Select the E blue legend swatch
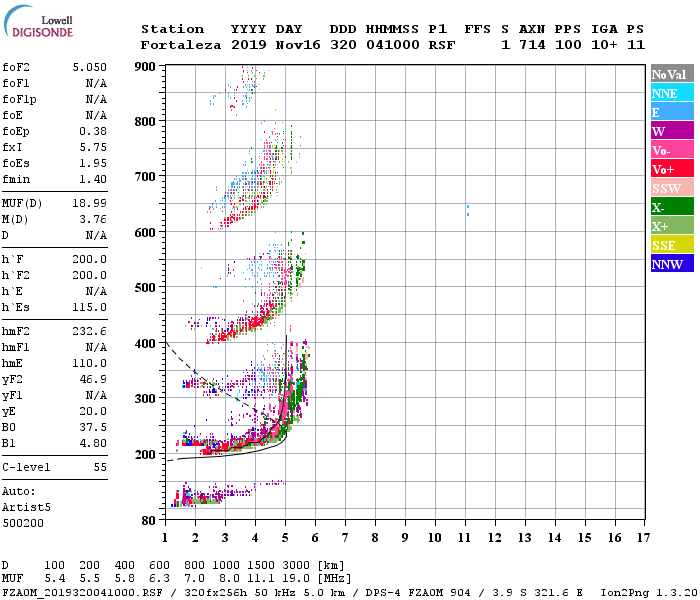The width and height of the screenshot is (700, 600). point(672,112)
